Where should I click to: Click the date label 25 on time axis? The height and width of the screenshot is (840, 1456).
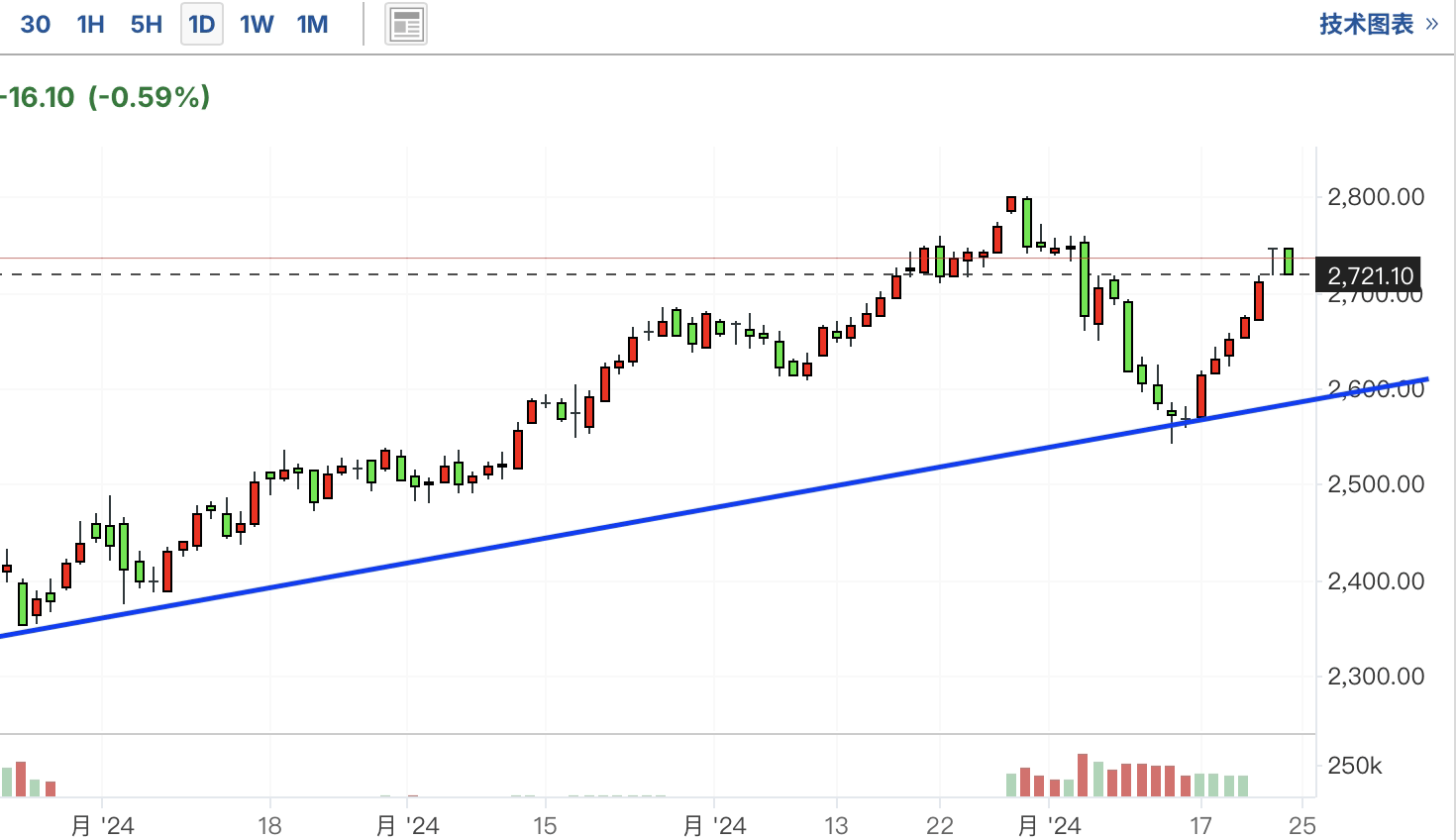pyautogui.click(x=1302, y=825)
